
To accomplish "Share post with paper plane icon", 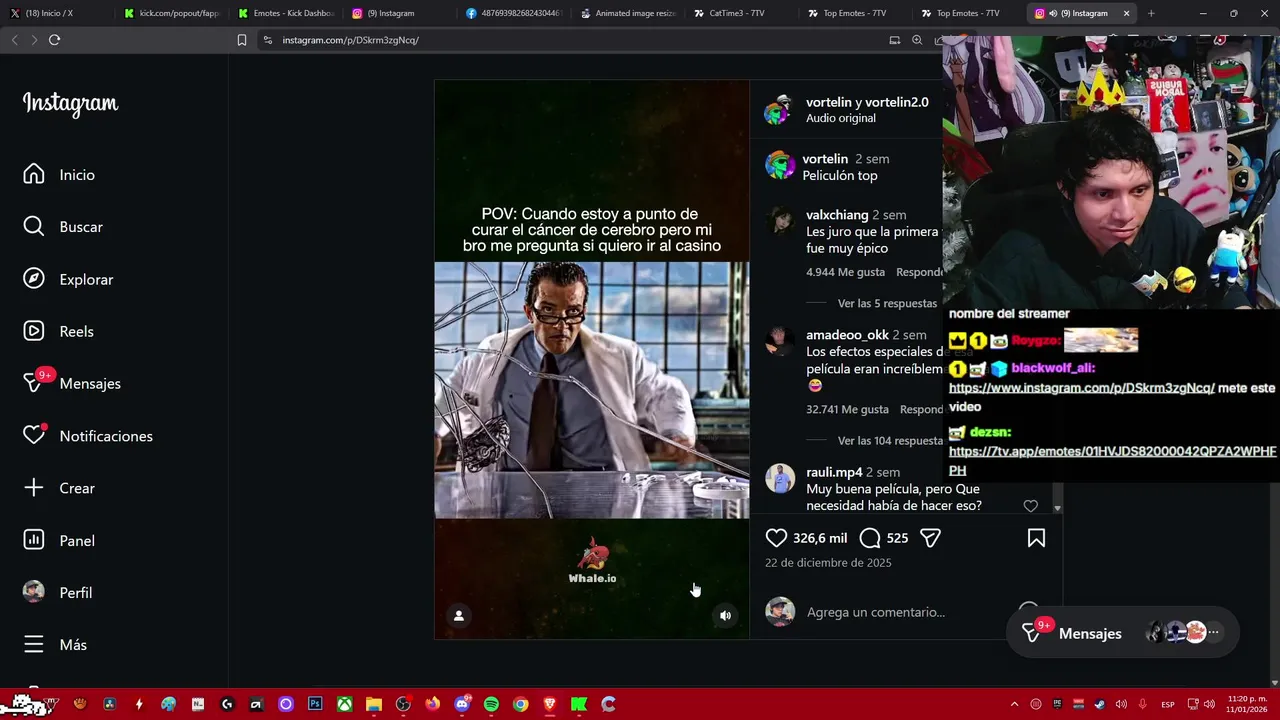I will [930, 538].
